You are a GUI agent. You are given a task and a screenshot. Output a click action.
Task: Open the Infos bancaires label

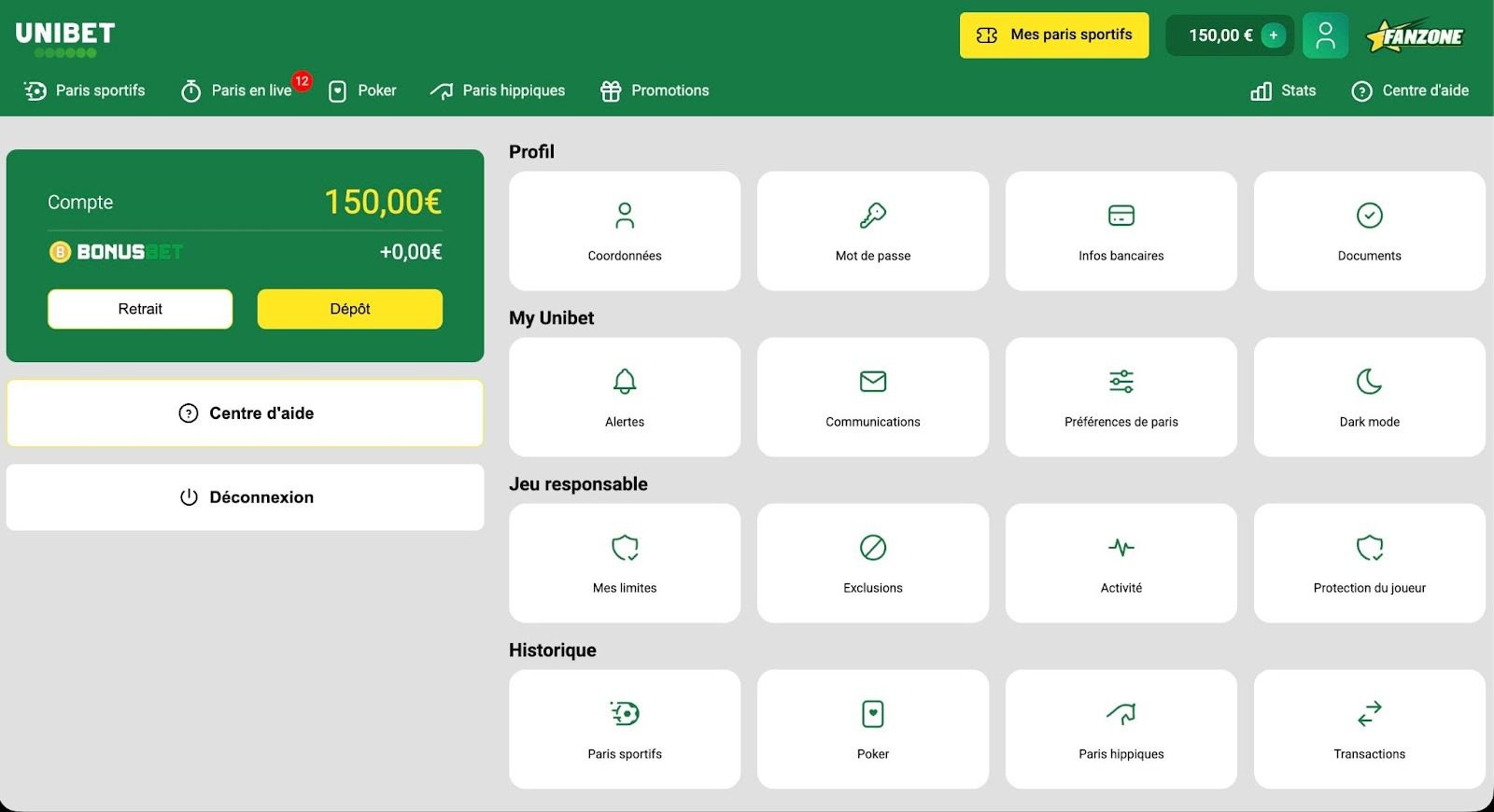pyautogui.click(x=1121, y=256)
